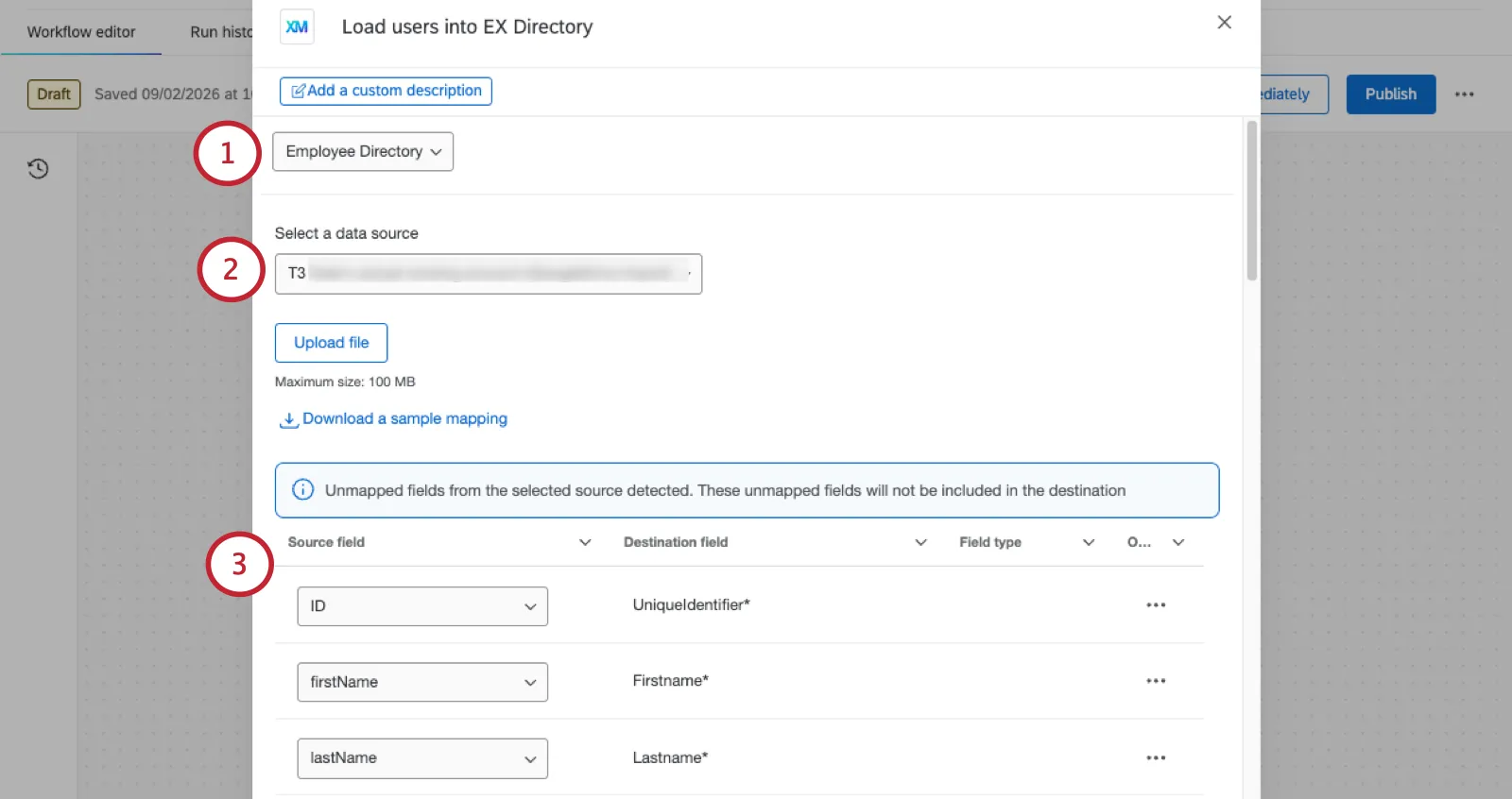Close the Load users into EX Directory dialog
1512x799 pixels.
pos(1224,22)
